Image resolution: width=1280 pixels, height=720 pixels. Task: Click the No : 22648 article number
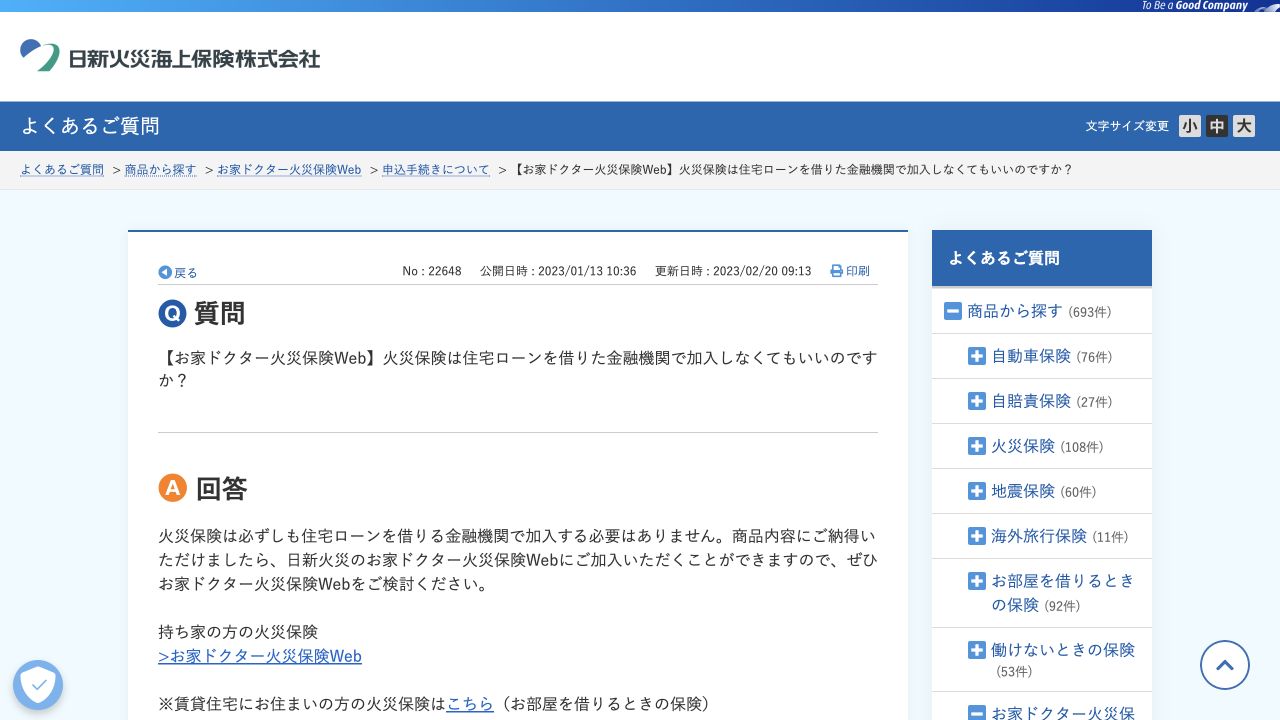coord(432,271)
